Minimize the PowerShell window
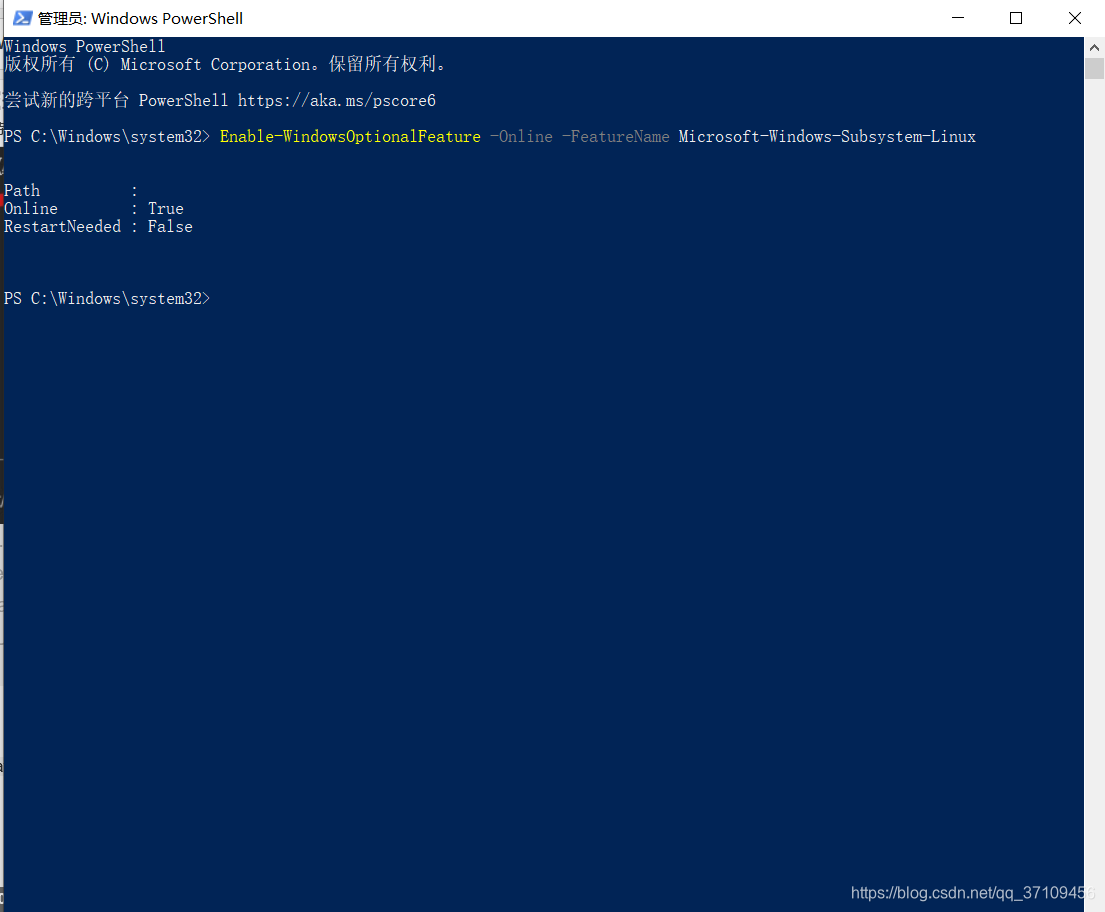Screen dimensions: 1105x912 [x=958, y=18]
